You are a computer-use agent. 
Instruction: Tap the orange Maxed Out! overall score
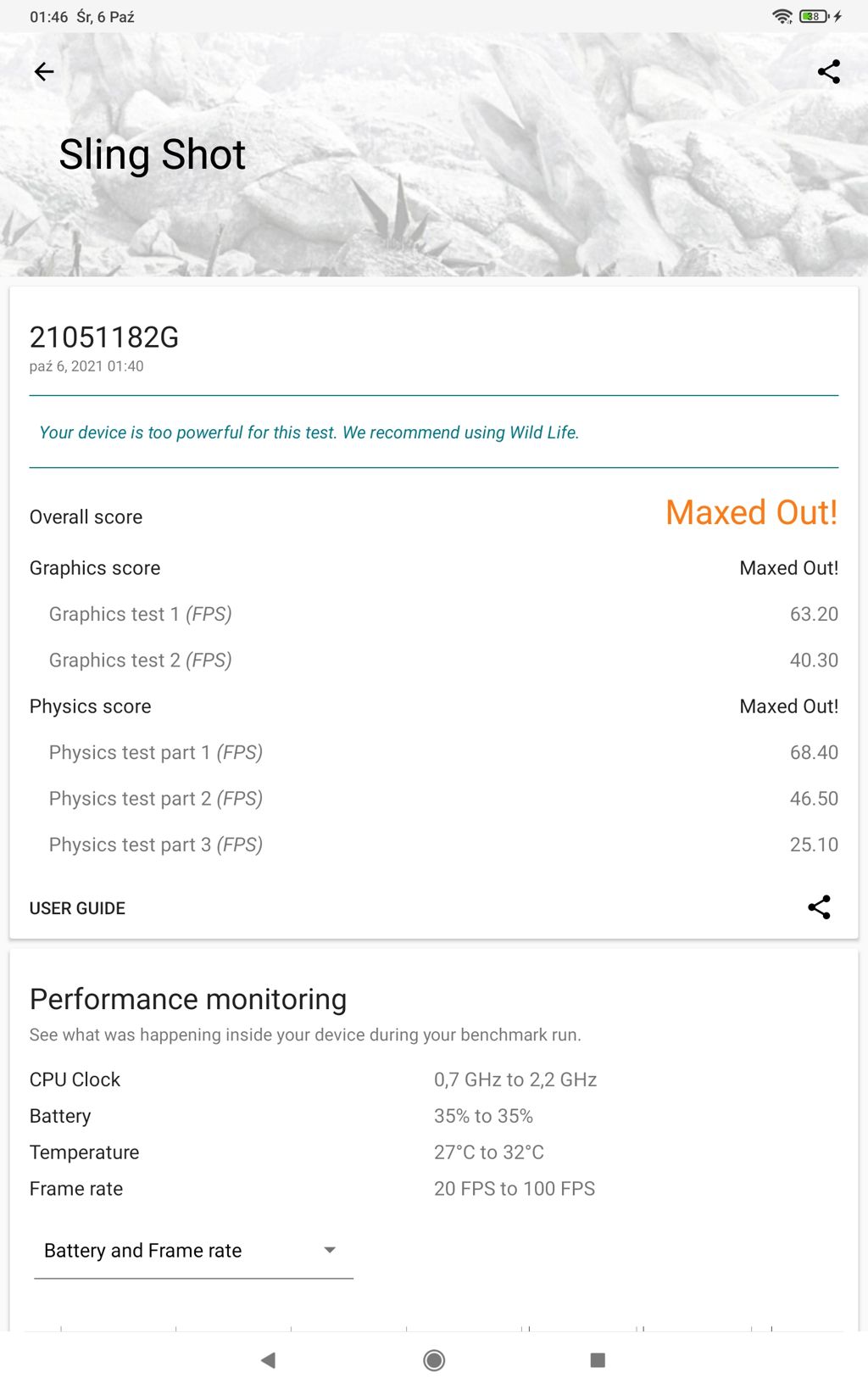[751, 513]
